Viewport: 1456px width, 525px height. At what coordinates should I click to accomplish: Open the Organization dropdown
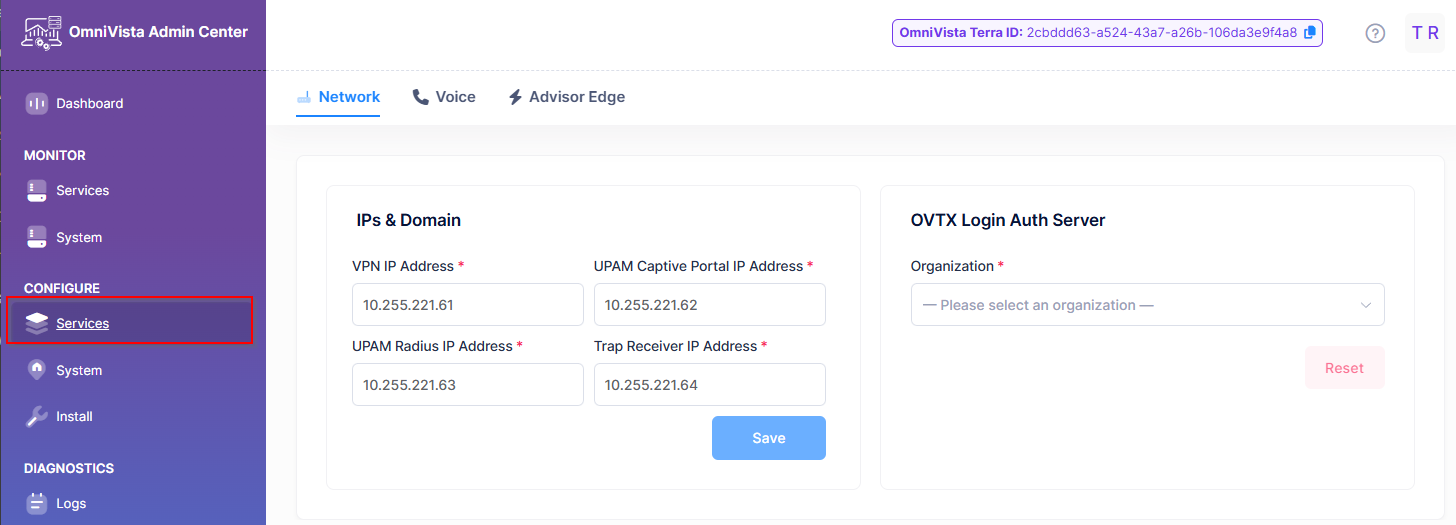(x=1147, y=305)
